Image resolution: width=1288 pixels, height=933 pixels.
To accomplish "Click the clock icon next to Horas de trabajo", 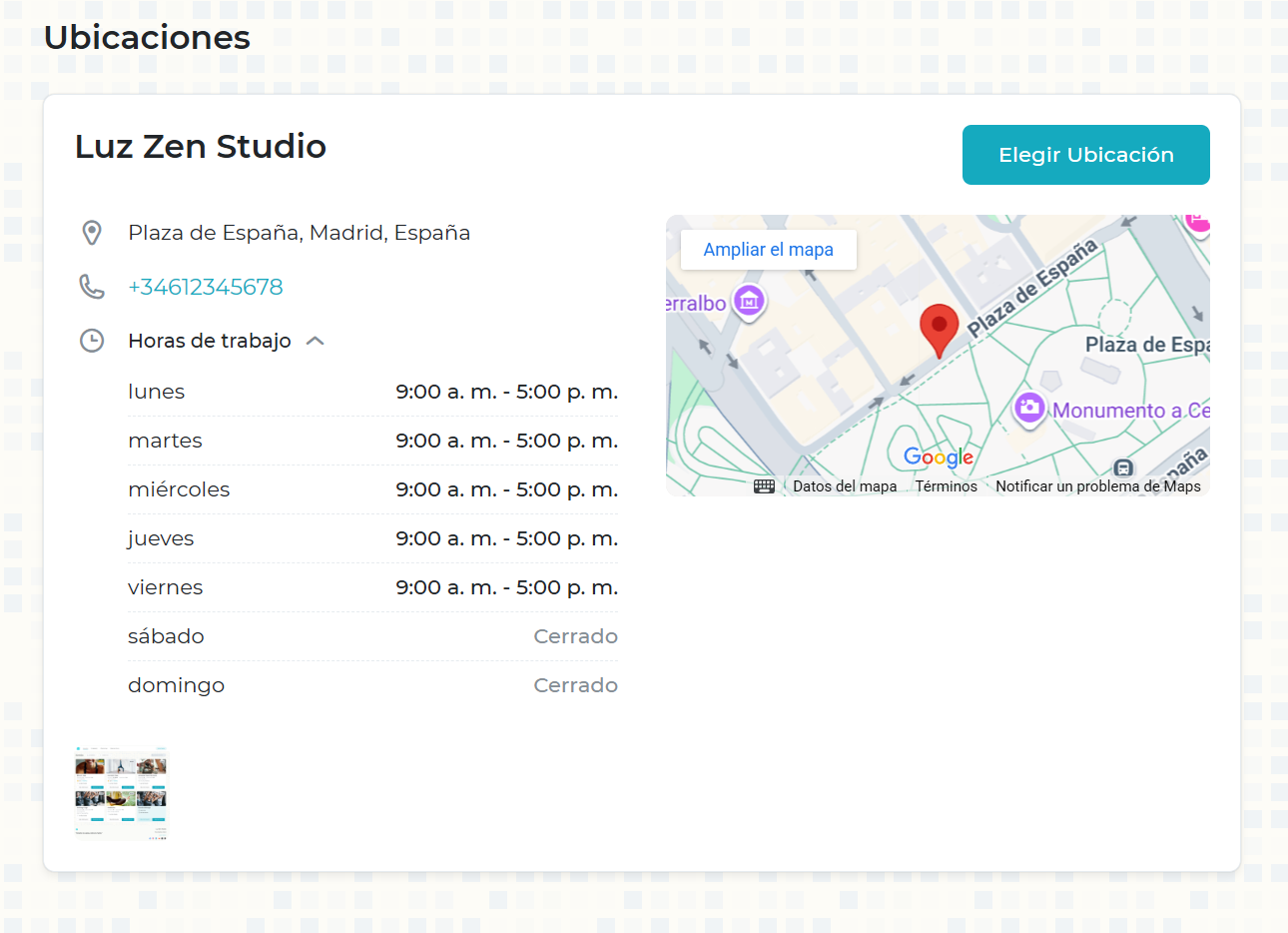I will click(92, 341).
